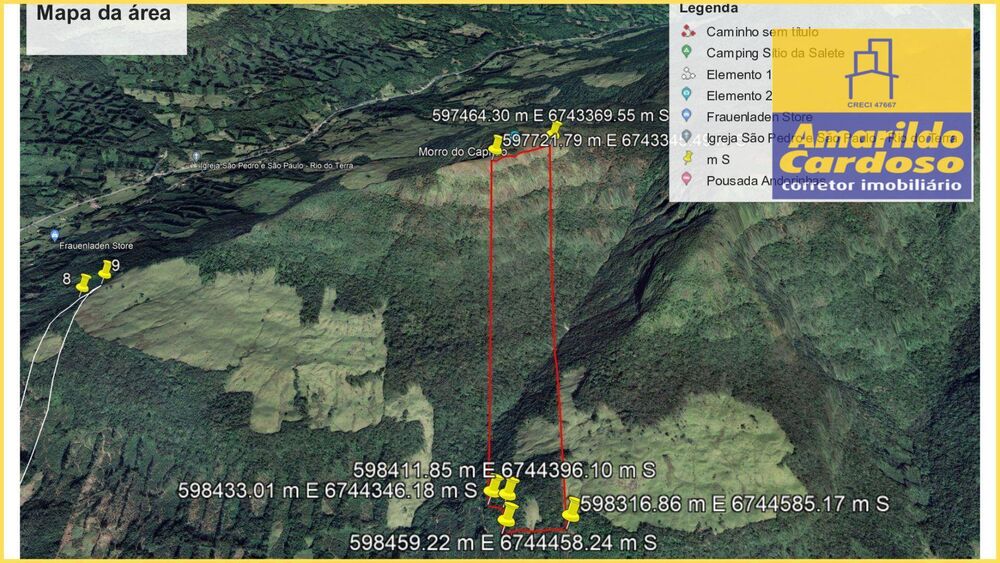The height and width of the screenshot is (563, 1000).
Task: Click the building logo above CRECI 47667
Action: click(x=871, y=68)
